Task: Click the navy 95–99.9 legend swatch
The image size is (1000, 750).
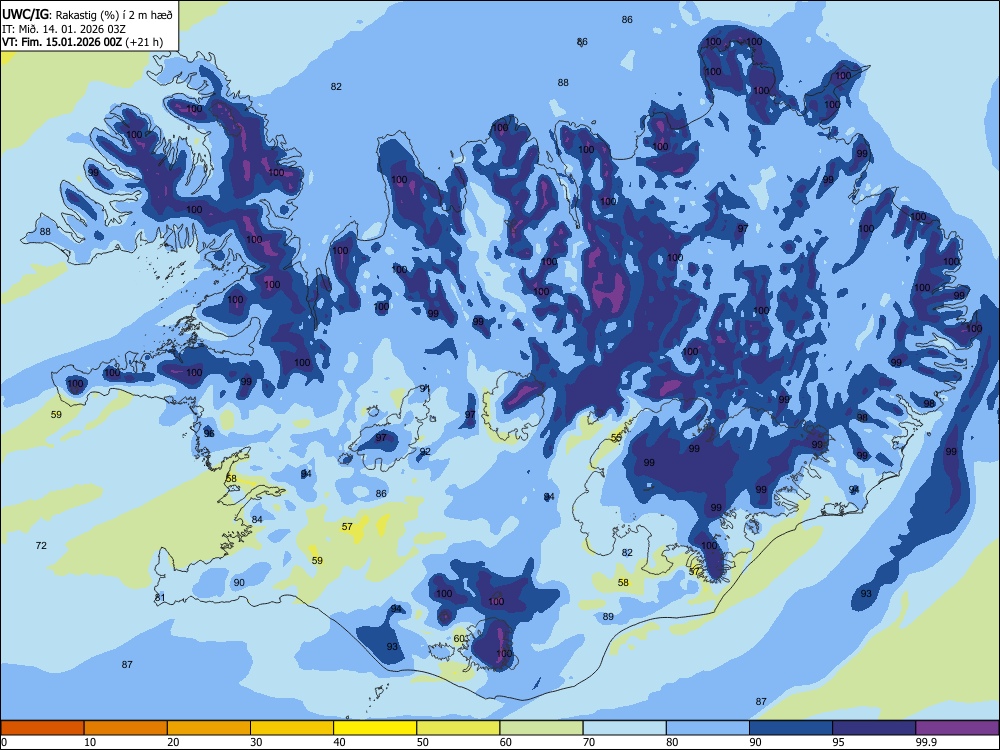Action: (x=874, y=728)
